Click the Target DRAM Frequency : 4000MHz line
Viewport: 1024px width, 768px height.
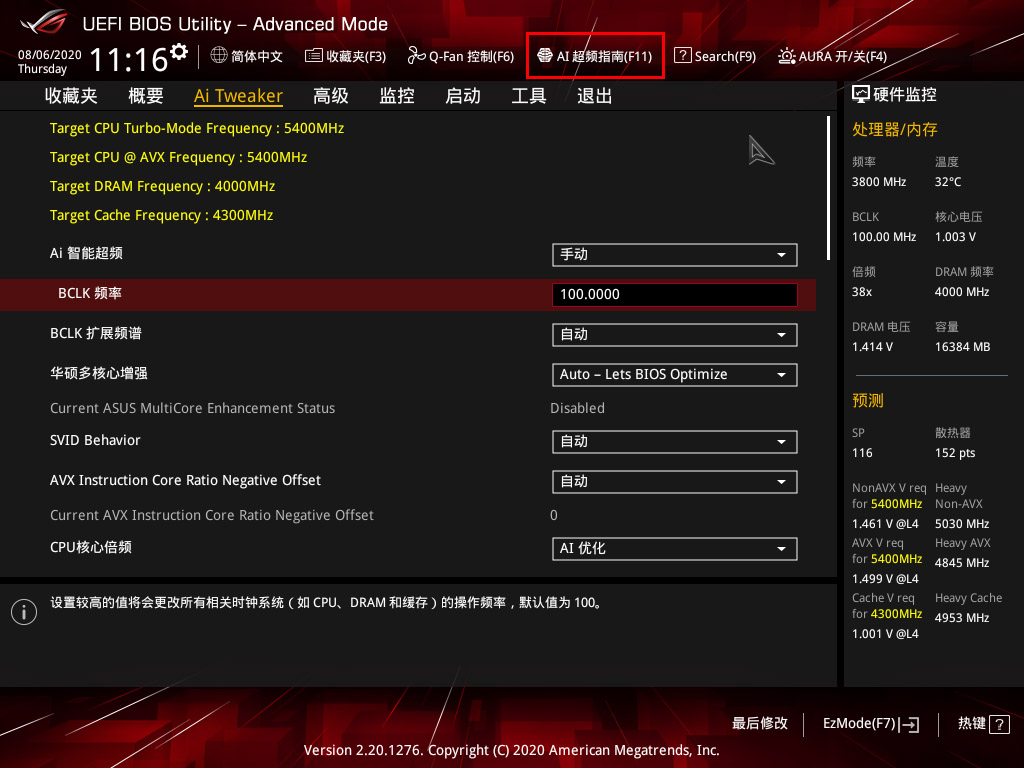(x=163, y=186)
